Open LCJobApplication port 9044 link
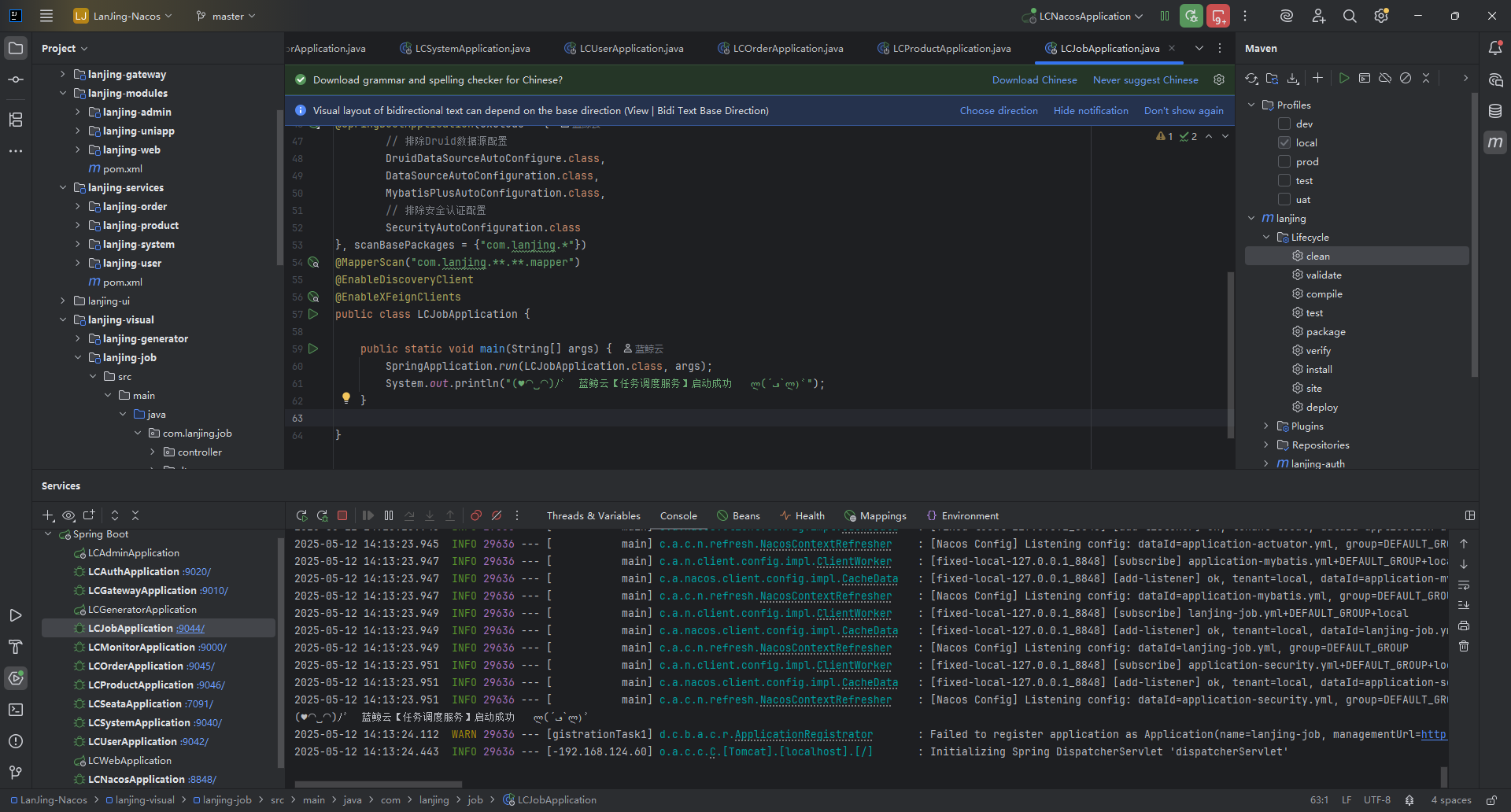Image resolution: width=1511 pixels, height=812 pixels. (x=190, y=628)
